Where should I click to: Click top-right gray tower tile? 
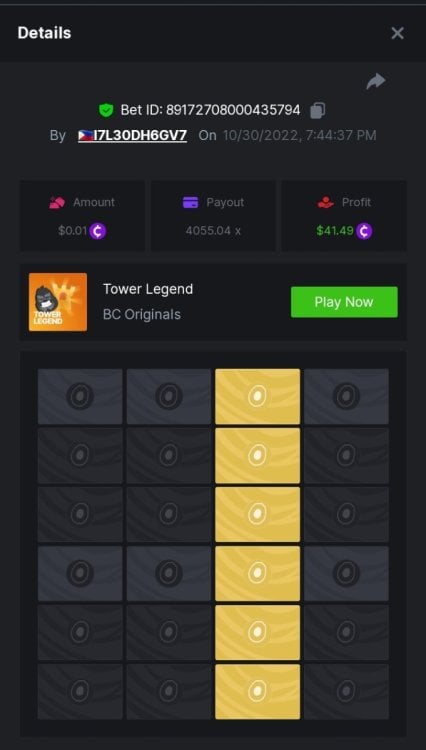coord(346,396)
